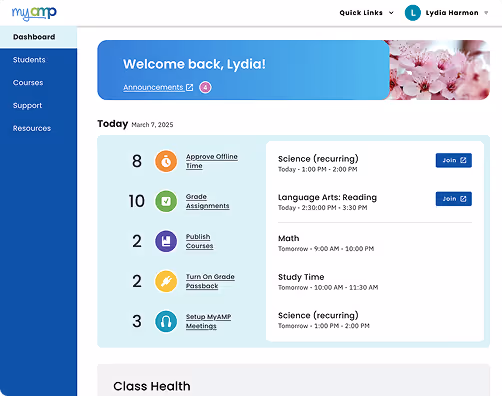Click 'Today - 1:00 PM - 2:00 PM' time text
Image resolution: width=502 pixels, height=396 pixels.
[318, 169]
